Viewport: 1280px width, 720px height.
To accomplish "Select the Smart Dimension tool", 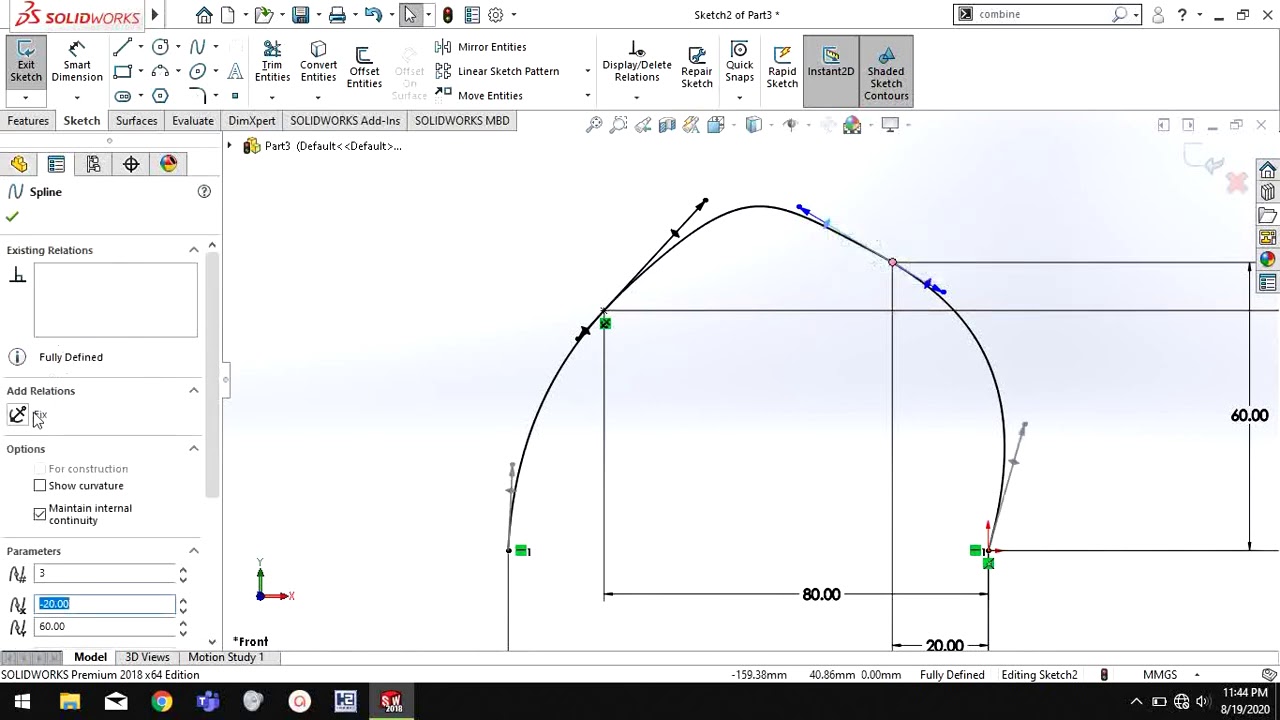I will 77,62.
